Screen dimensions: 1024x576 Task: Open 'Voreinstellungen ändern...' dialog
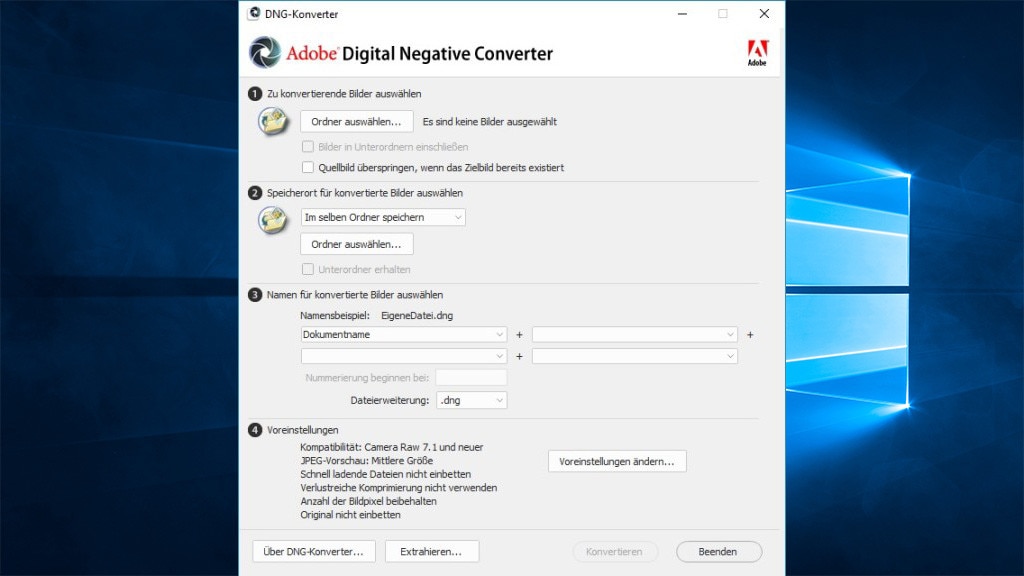click(617, 461)
